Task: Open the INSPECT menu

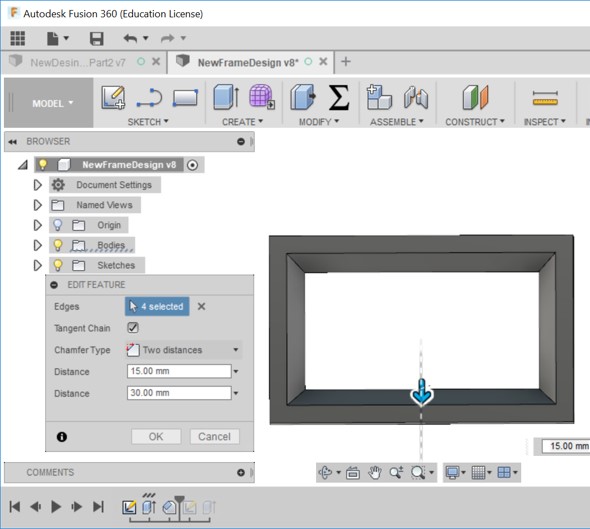Action: (x=545, y=122)
